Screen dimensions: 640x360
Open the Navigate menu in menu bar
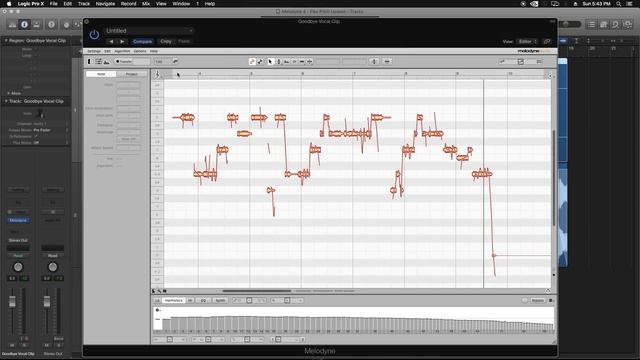105,4
